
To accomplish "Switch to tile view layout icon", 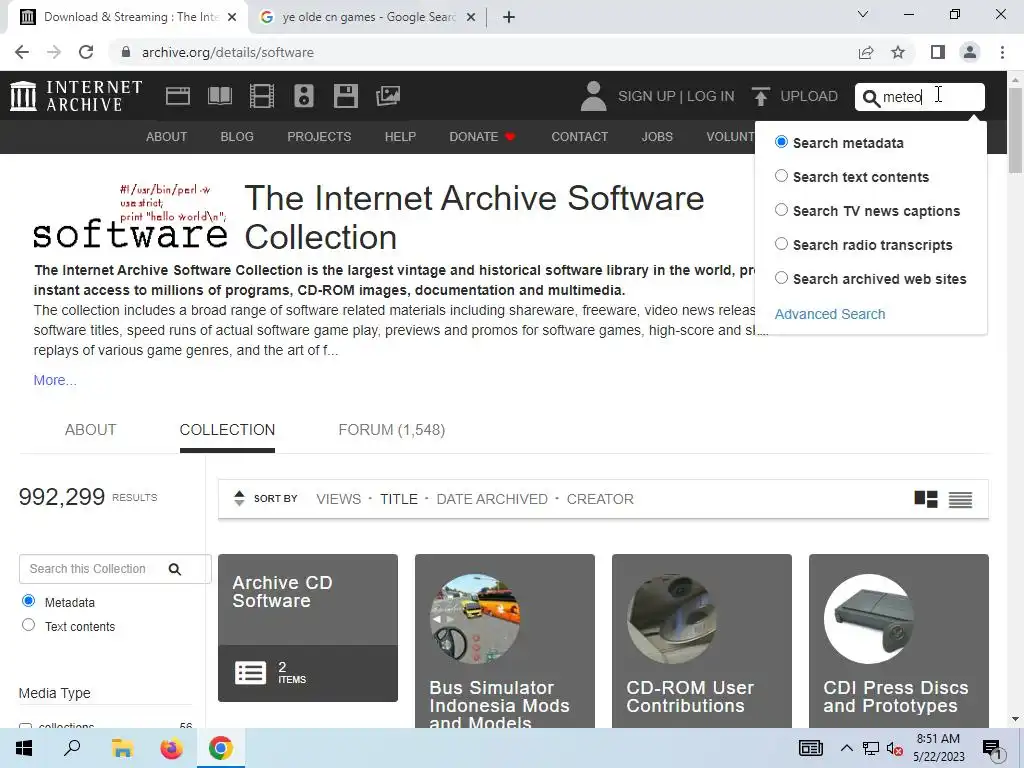I will (x=925, y=500).
